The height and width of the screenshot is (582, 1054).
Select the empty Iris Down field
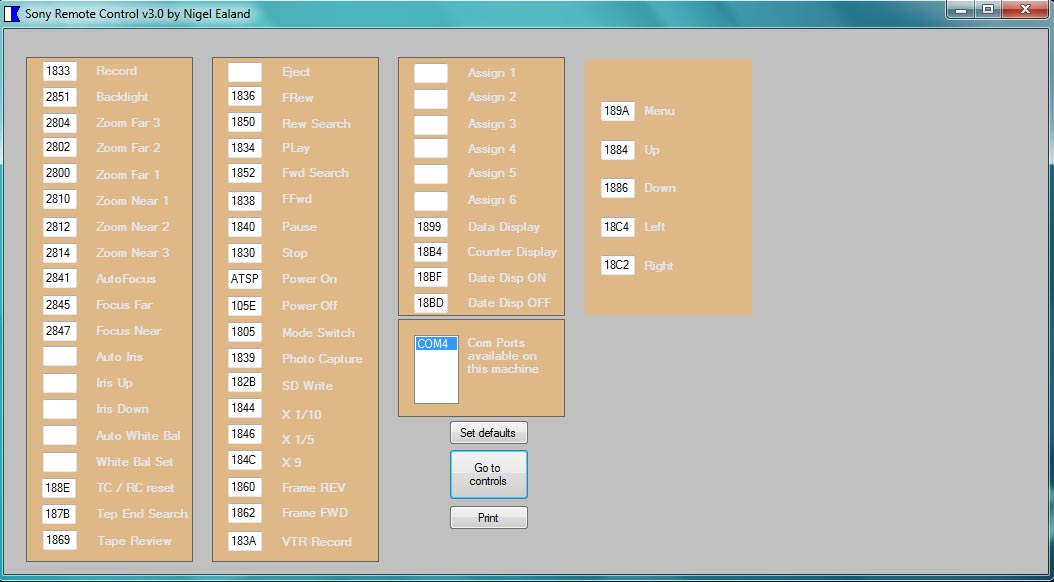[60, 409]
